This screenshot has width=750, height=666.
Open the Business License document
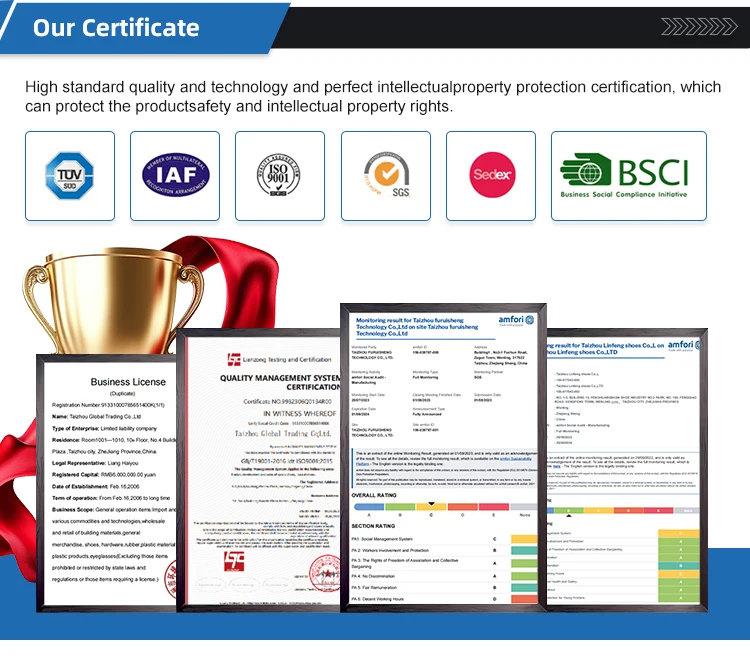pos(107,481)
